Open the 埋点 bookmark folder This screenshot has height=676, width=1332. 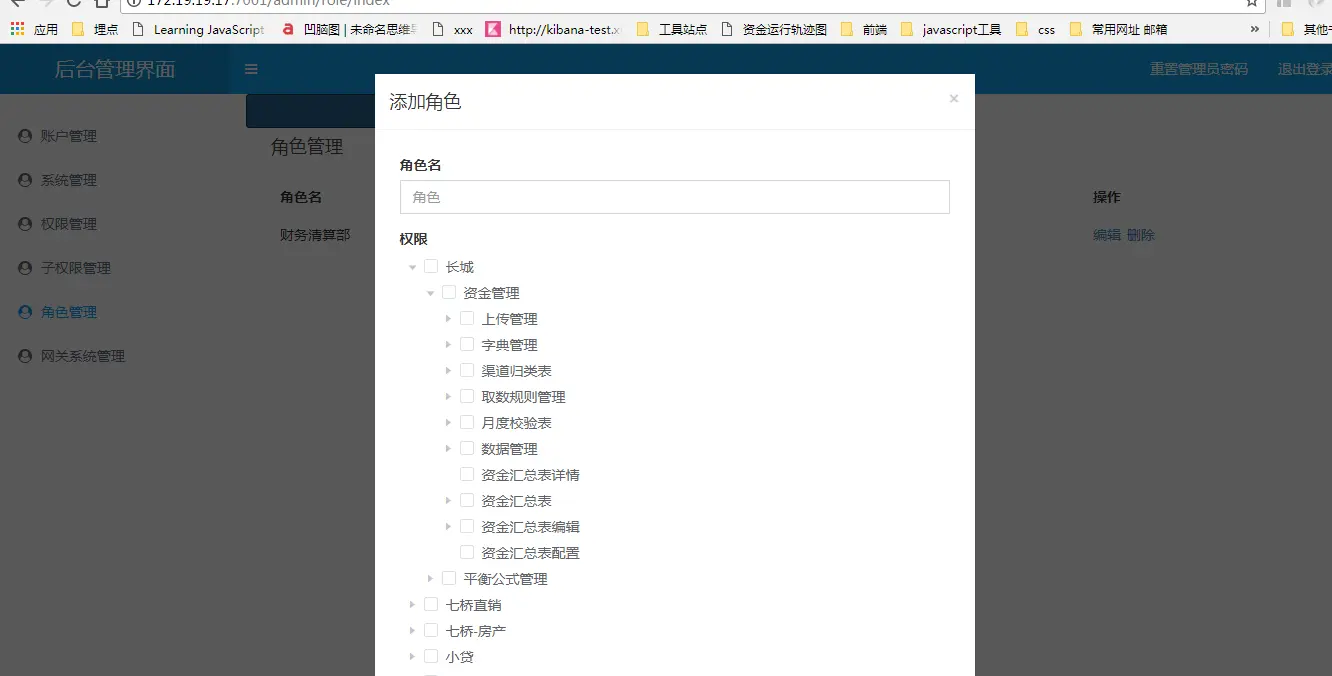point(95,29)
